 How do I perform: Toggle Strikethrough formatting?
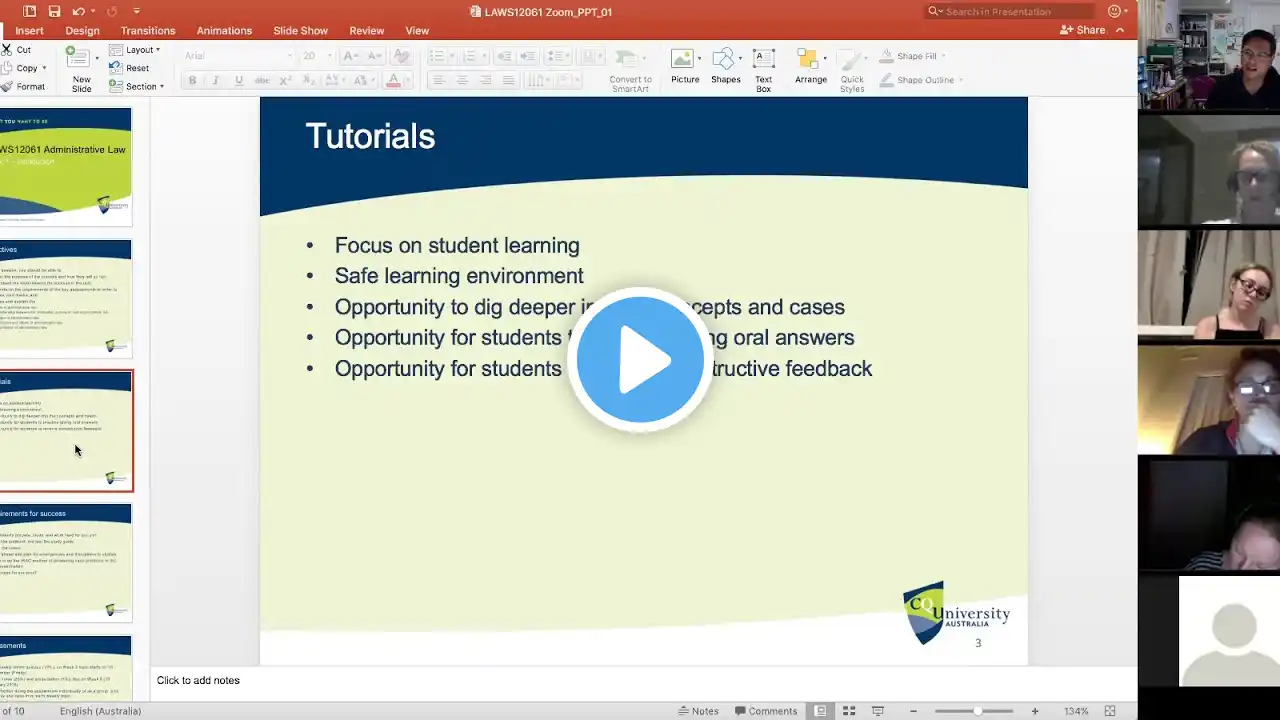(262, 80)
